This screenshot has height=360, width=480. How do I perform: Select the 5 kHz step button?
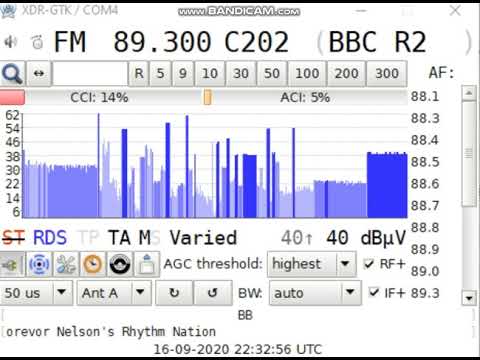click(160, 73)
